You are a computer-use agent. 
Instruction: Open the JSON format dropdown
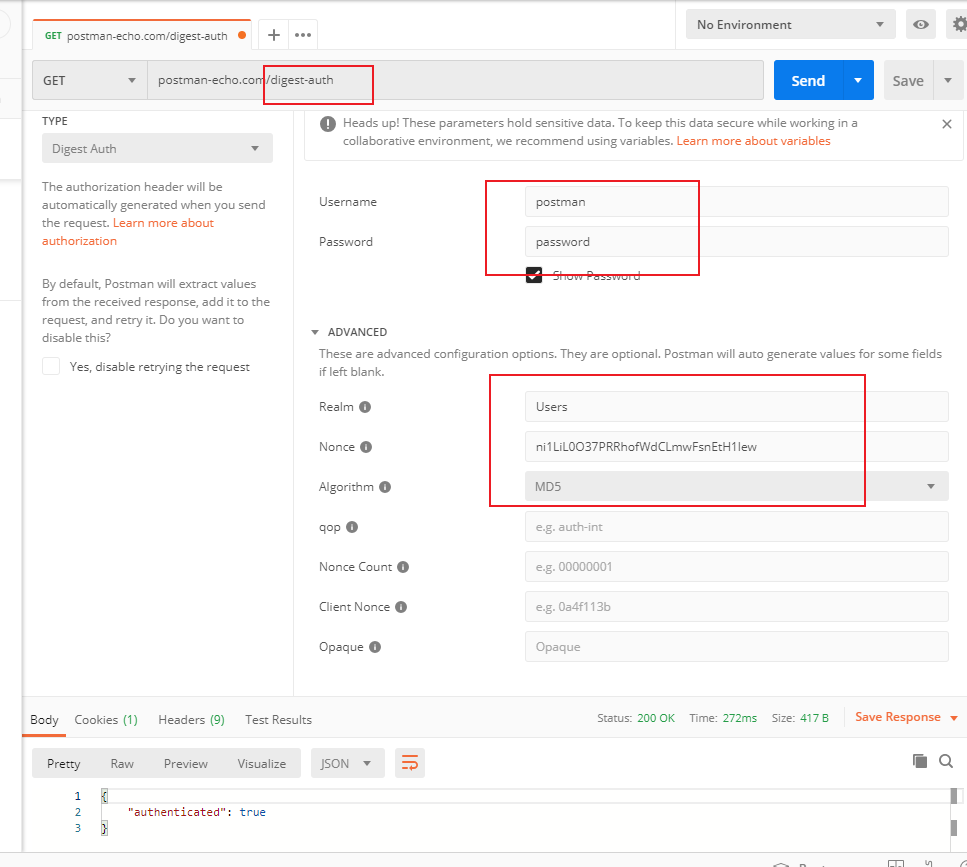348,763
